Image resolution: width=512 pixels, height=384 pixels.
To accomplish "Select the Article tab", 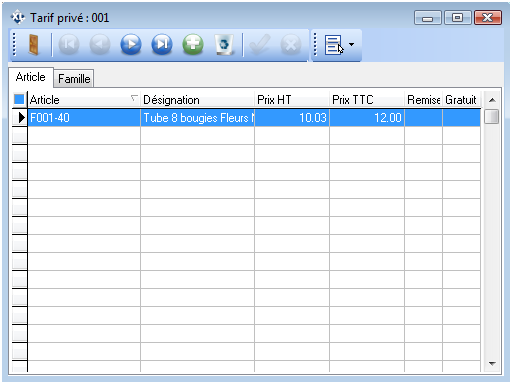I will pyautogui.click(x=31, y=77).
